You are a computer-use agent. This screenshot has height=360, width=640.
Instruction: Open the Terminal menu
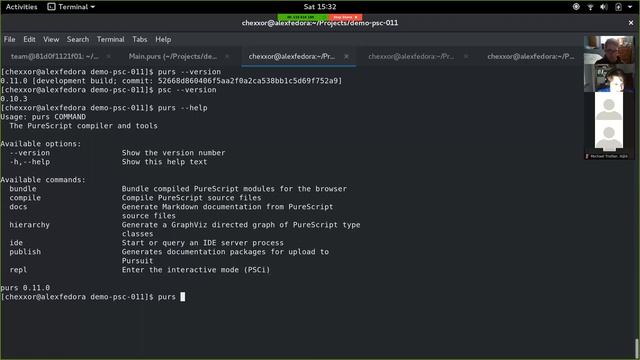coord(110,39)
